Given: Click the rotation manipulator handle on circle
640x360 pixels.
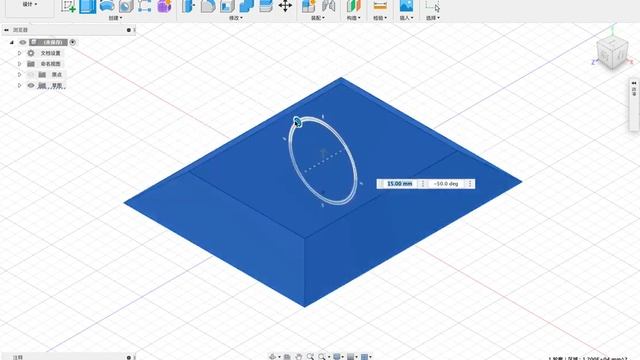Looking at the screenshot, I should point(298,121).
